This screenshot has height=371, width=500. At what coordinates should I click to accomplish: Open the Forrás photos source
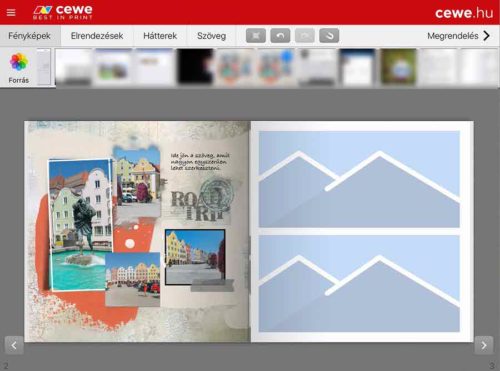coord(19,67)
